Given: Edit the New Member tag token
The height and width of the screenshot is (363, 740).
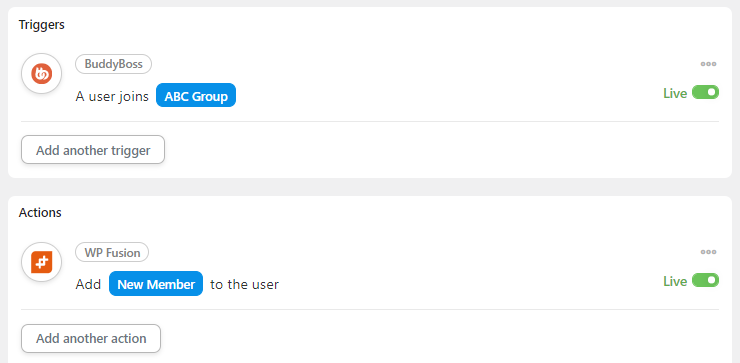Looking at the screenshot, I should tap(156, 284).
